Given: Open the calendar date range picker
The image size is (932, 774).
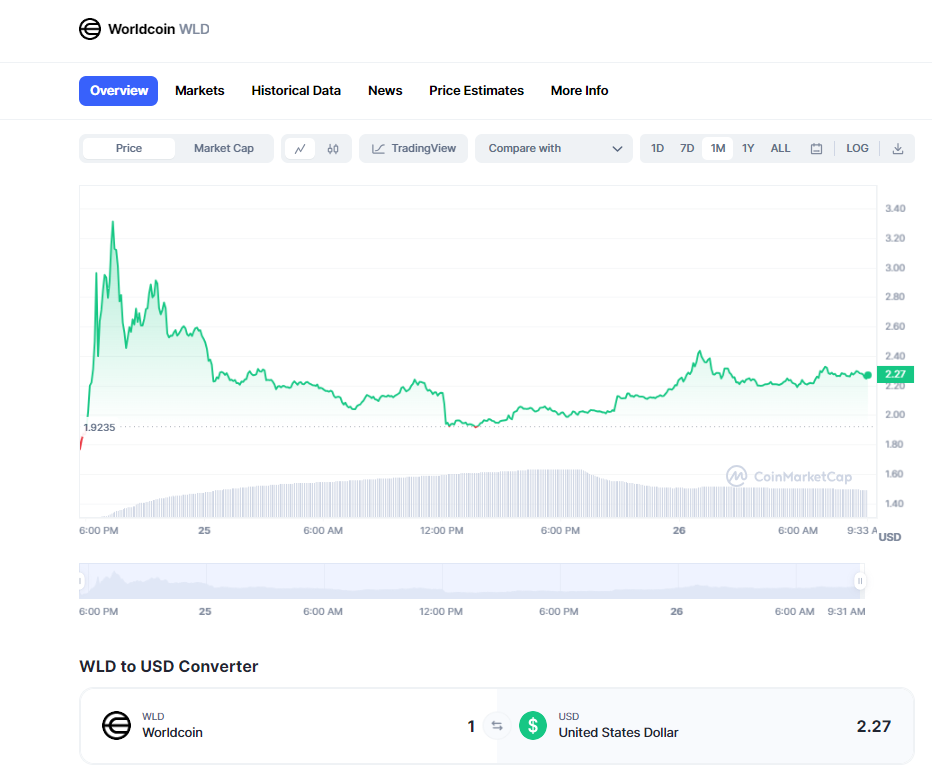Looking at the screenshot, I should click(817, 149).
